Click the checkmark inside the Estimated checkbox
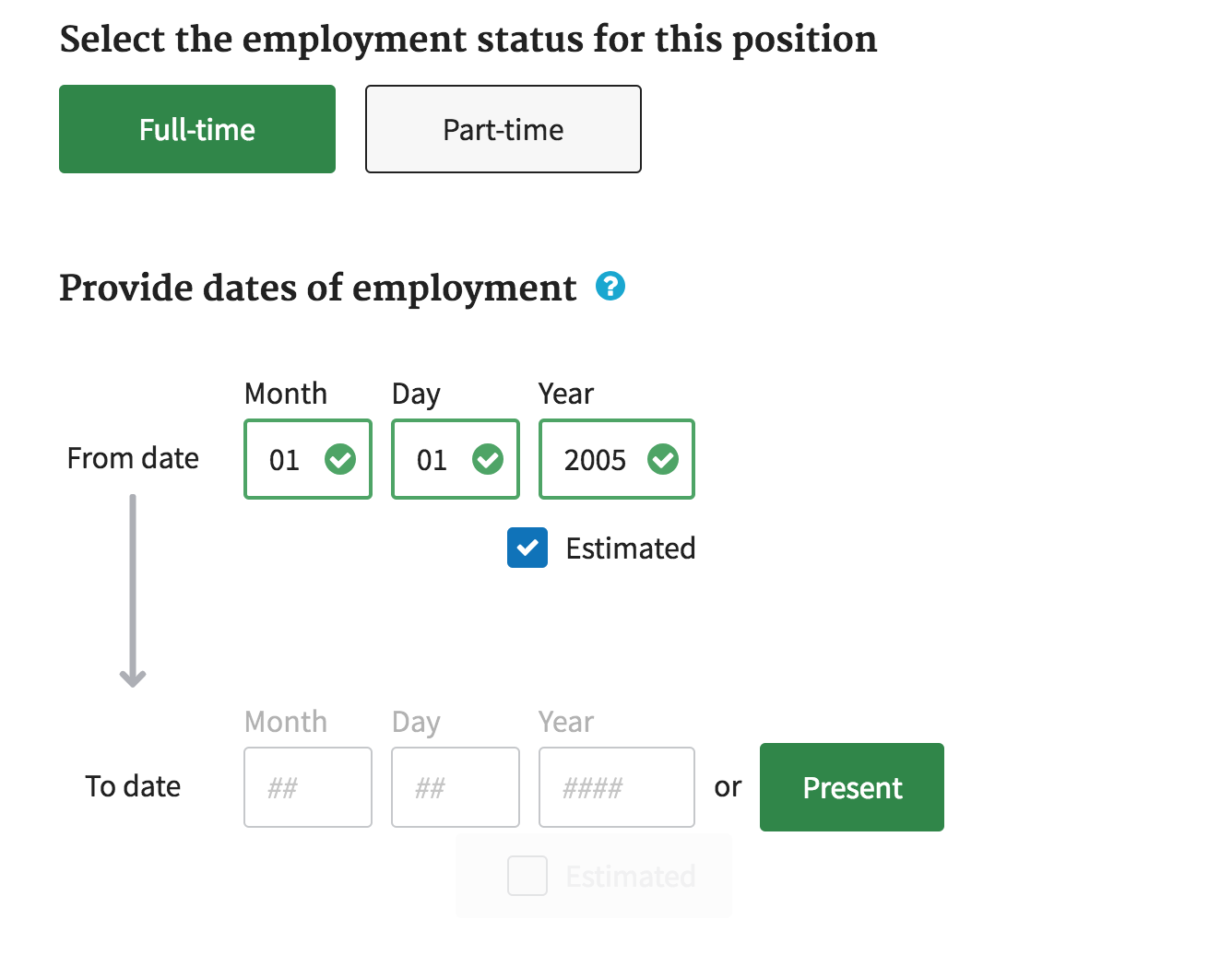The height and width of the screenshot is (955, 1232). click(527, 548)
